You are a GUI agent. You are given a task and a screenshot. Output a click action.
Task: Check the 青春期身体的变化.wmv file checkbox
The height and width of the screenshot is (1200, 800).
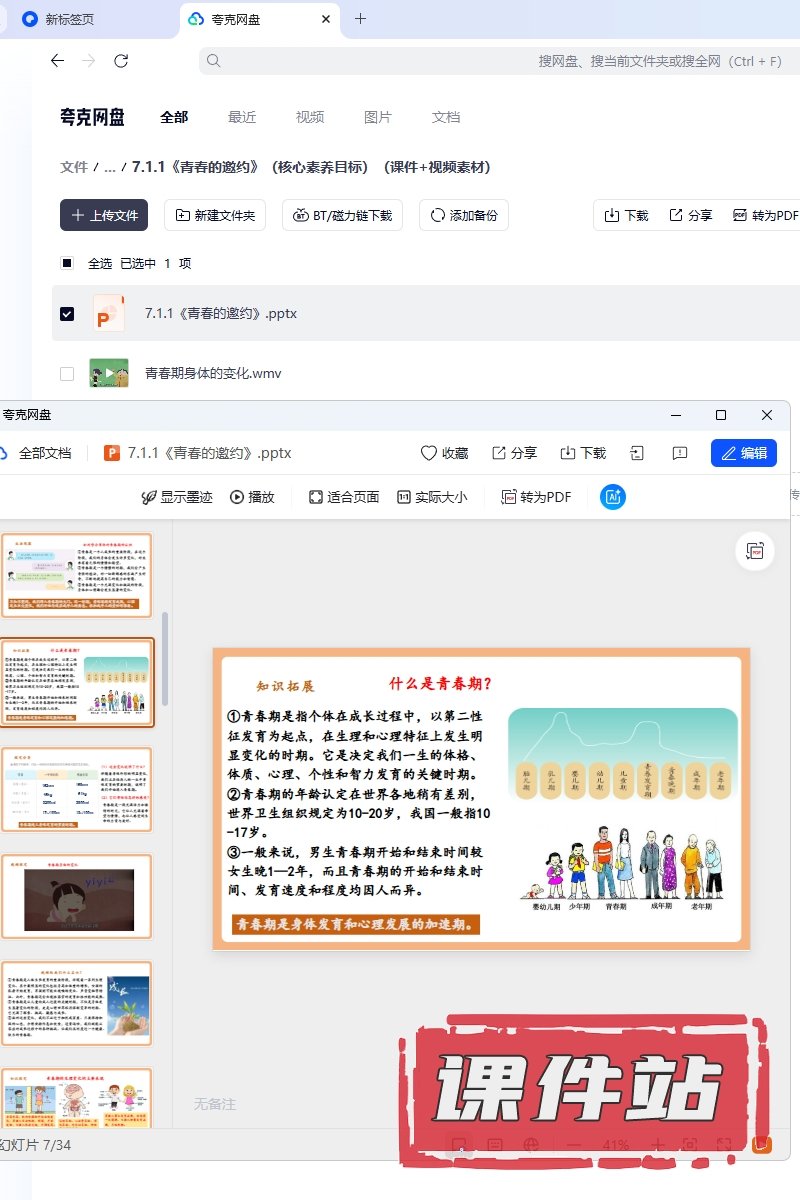67,374
